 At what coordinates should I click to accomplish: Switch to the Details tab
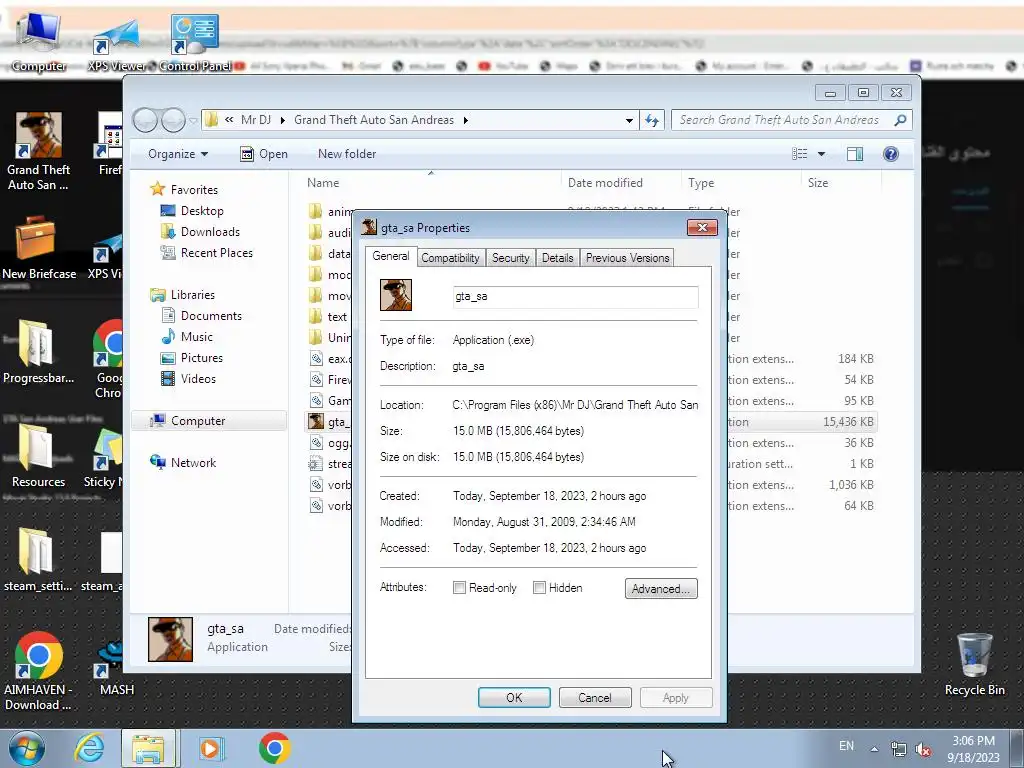558,258
